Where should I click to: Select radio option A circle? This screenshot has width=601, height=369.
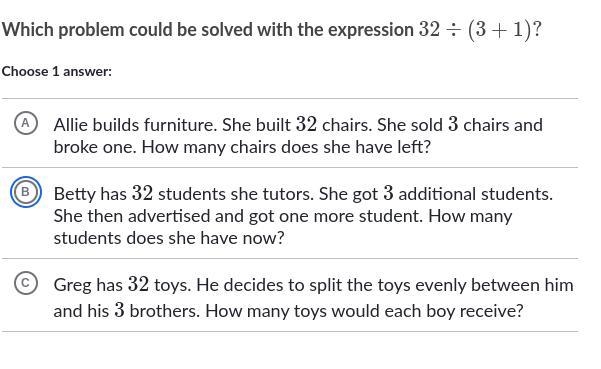[26, 123]
